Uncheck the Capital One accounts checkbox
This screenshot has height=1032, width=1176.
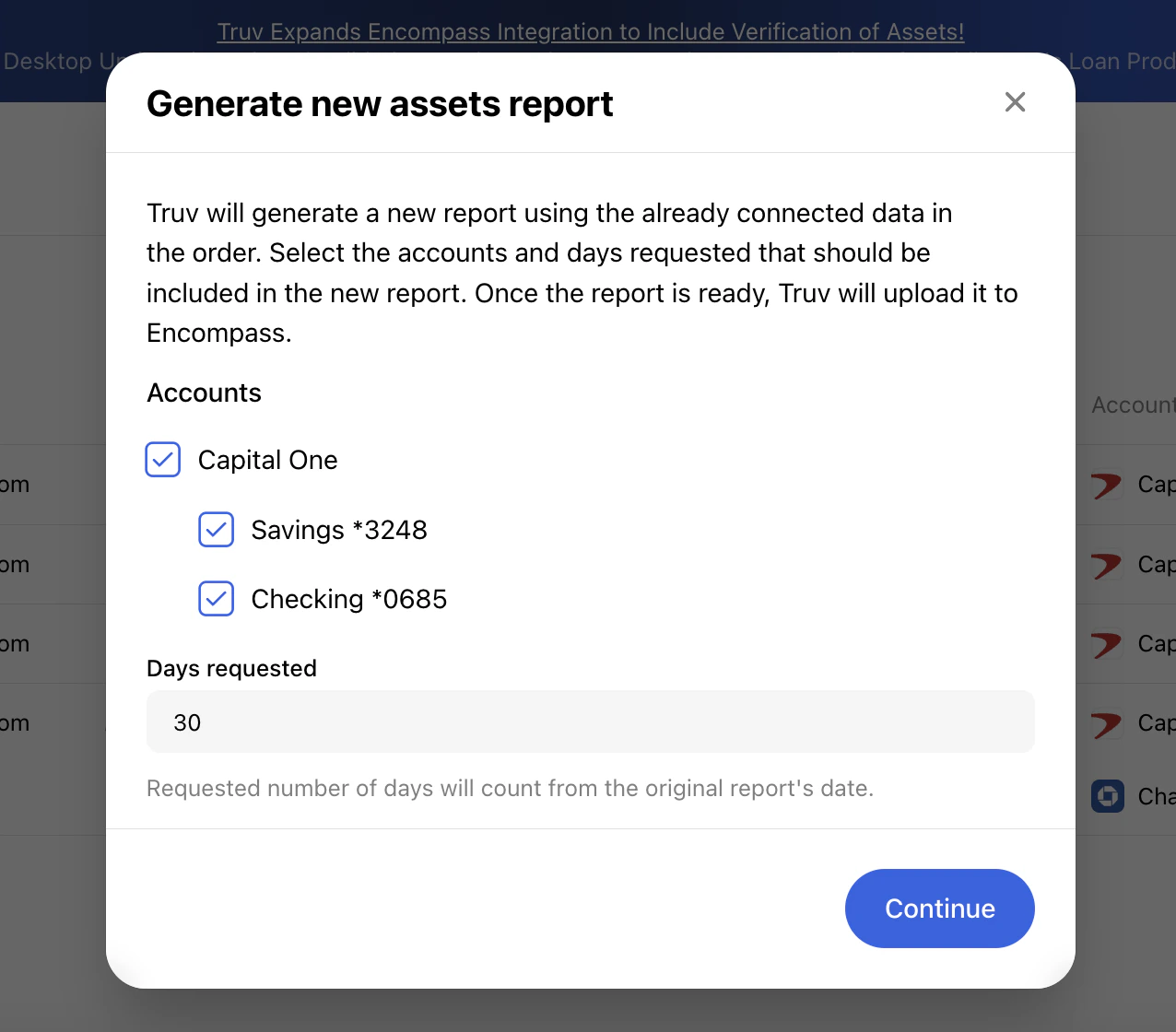pos(162,459)
